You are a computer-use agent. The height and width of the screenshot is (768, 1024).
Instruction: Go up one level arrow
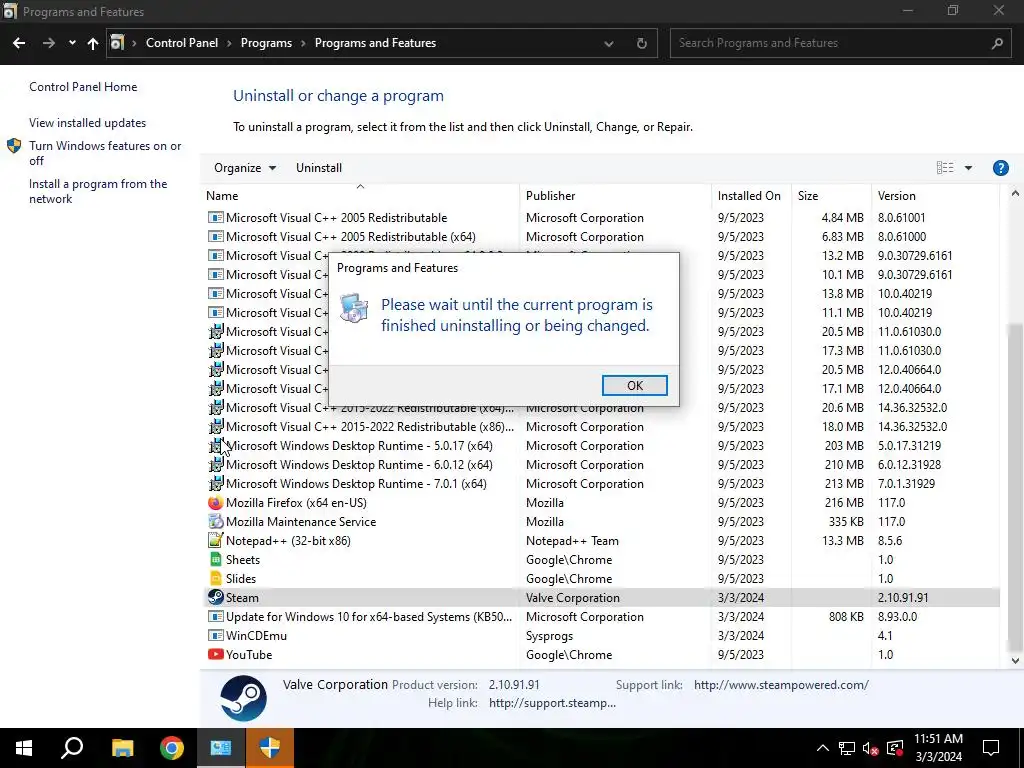pyautogui.click(x=93, y=43)
